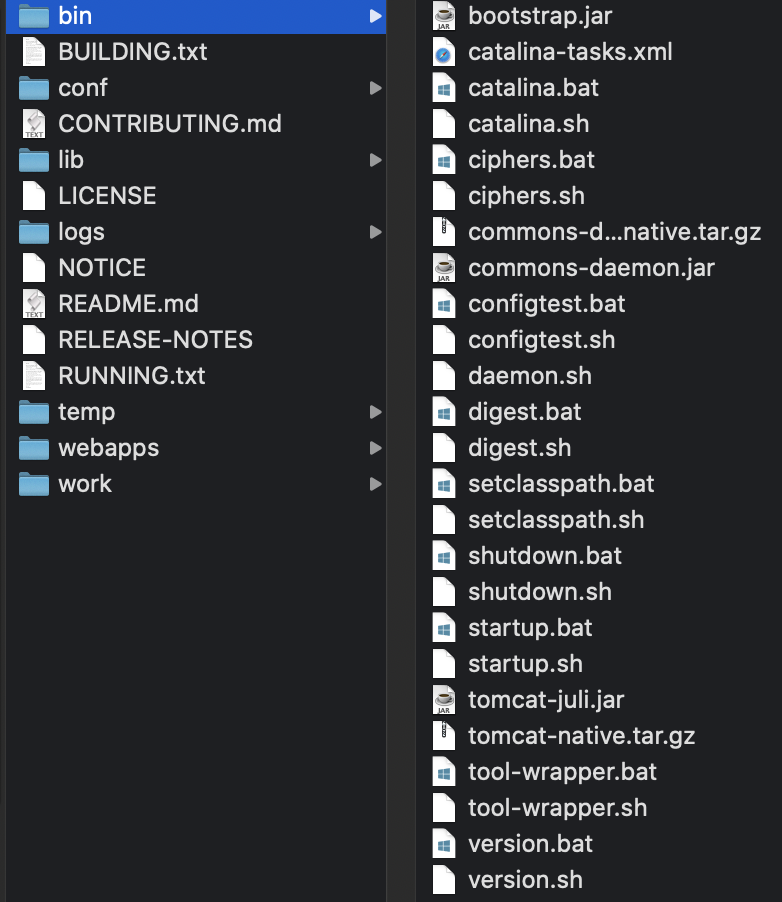
Task: Click the tomcat-juli.jar Java icon
Action: [x=444, y=700]
